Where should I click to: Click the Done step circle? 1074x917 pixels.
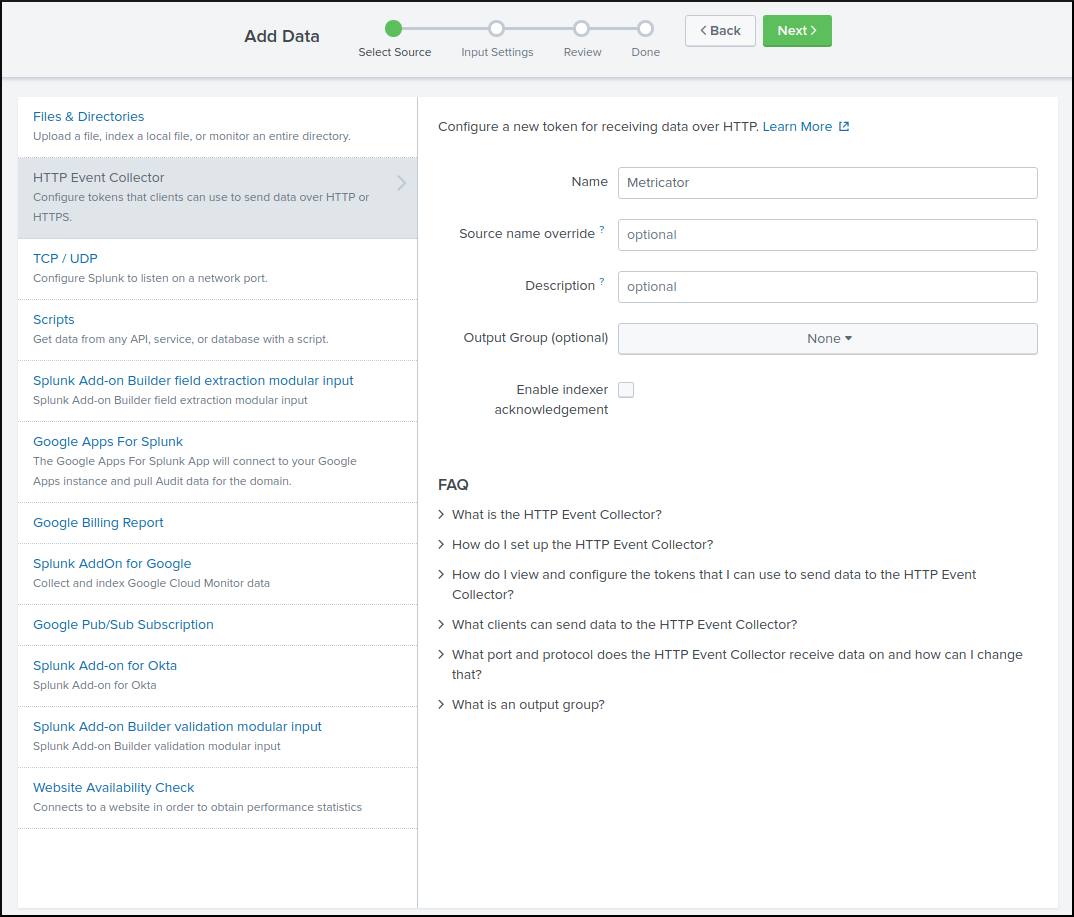(645, 29)
